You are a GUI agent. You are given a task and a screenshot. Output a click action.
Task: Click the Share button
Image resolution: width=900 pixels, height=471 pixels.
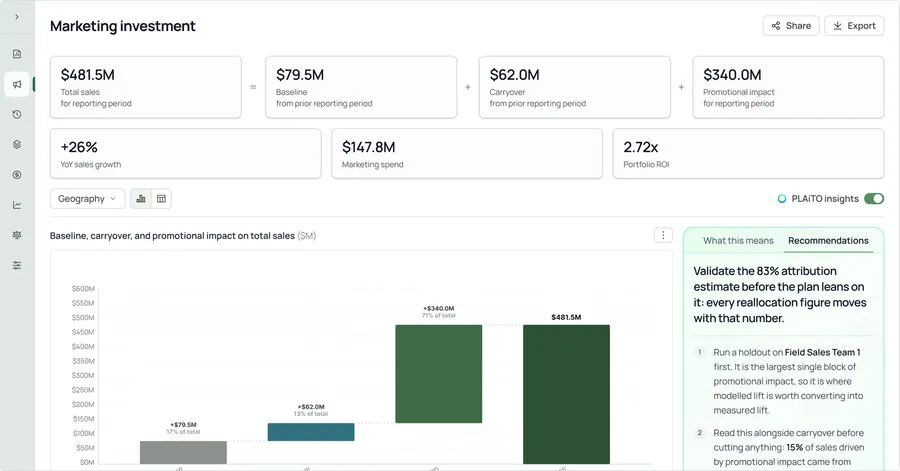pyautogui.click(x=790, y=26)
